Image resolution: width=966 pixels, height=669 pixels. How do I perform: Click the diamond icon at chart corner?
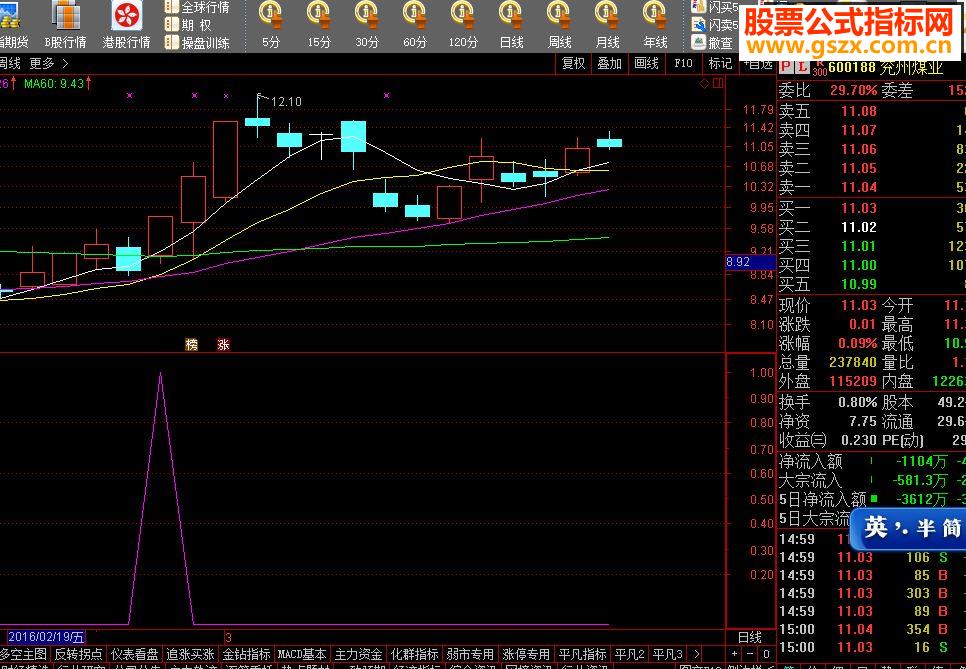(x=704, y=84)
